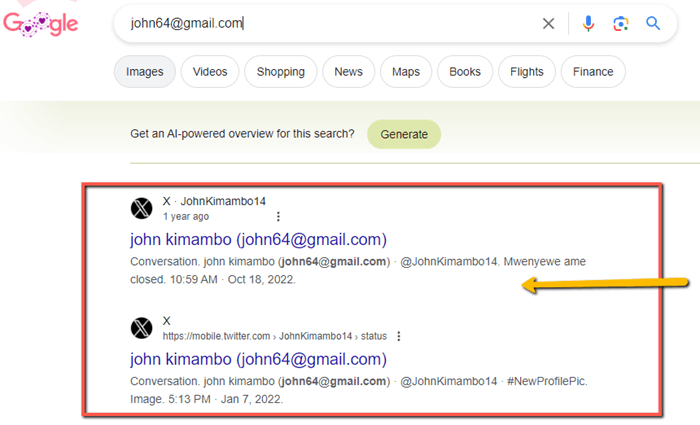Open three-dot menu of first result
The width and height of the screenshot is (700, 425).
[278, 216]
